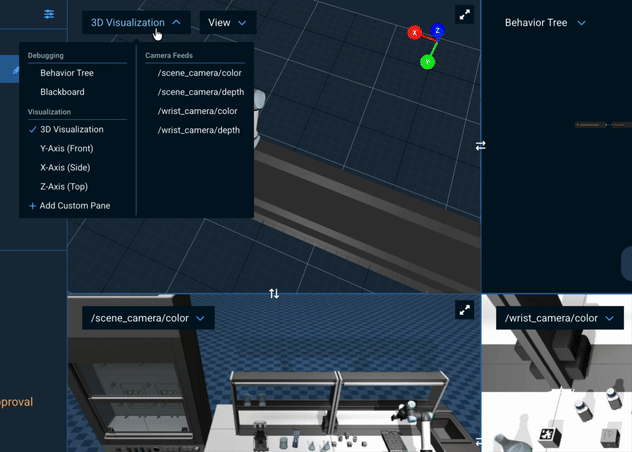632x452 pixels.
Task: Swap panes using horizontal swap arrows icon
Action: (480, 146)
